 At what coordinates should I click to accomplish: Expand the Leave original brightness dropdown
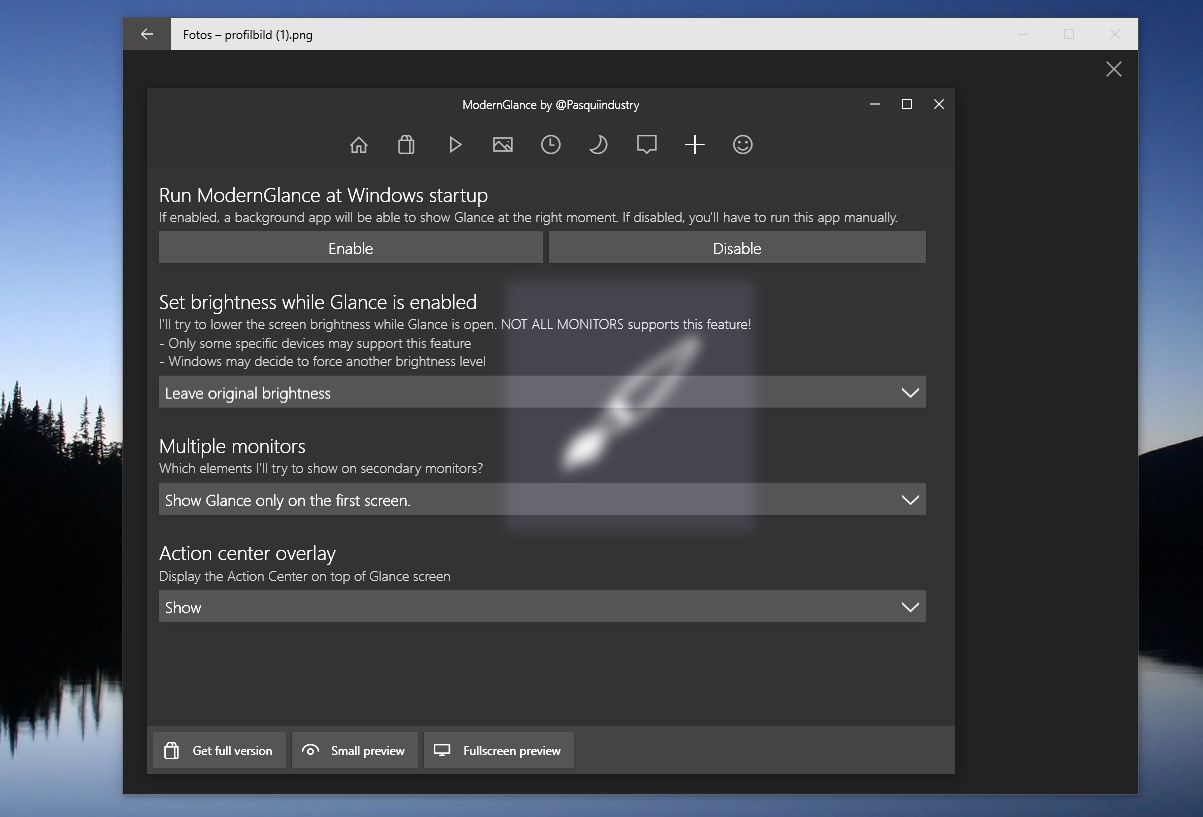click(542, 393)
